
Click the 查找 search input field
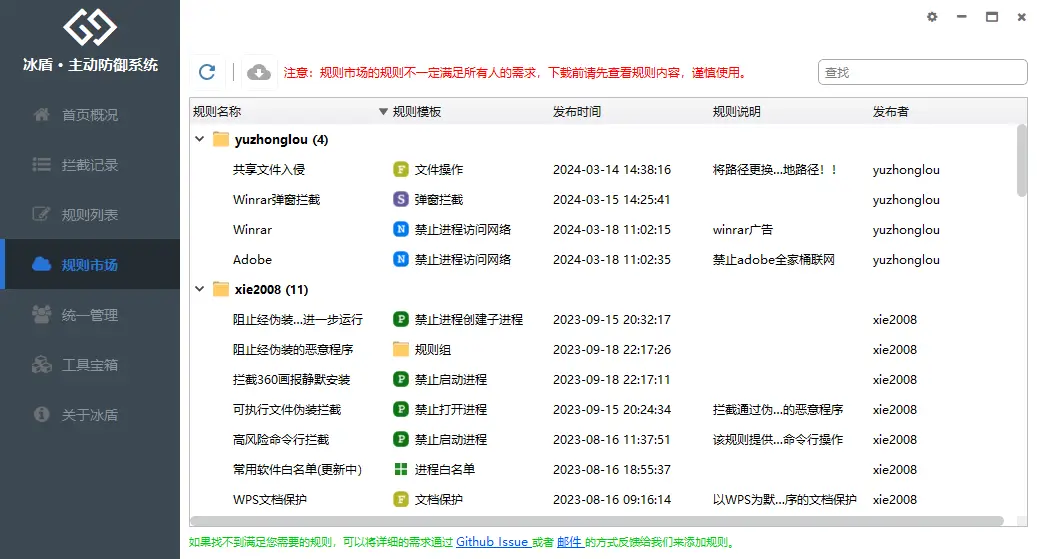coord(922,72)
